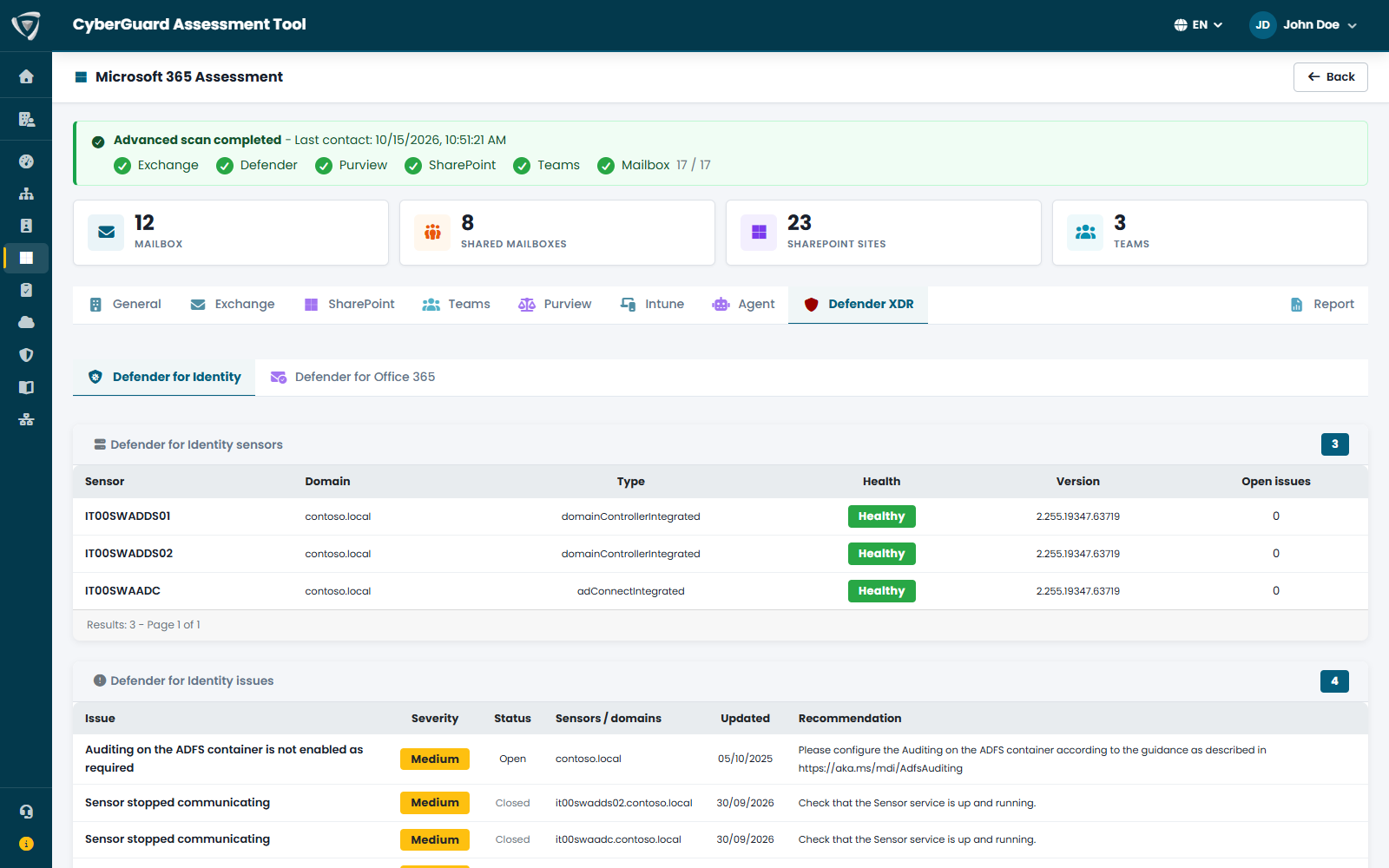Click the sensors count badge 3
This screenshot has width=1389, height=868.
point(1335,444)
